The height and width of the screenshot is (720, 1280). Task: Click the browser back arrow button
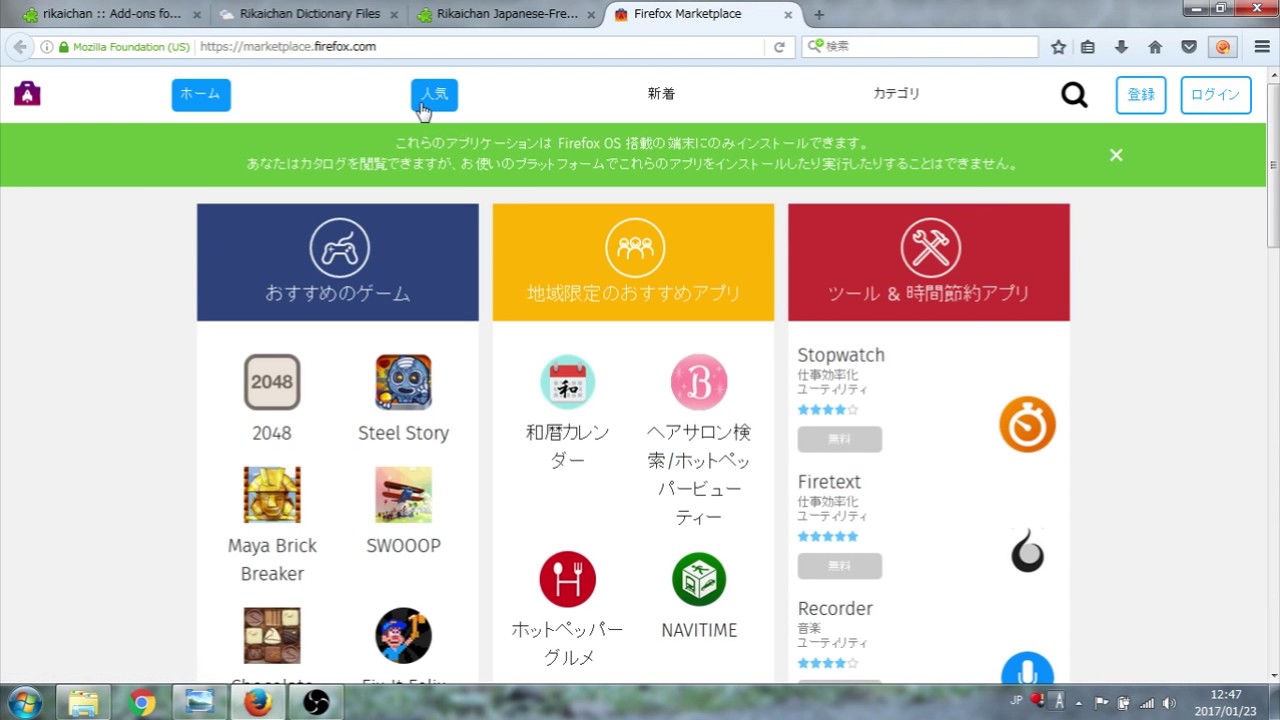click(x=20, y=47)
